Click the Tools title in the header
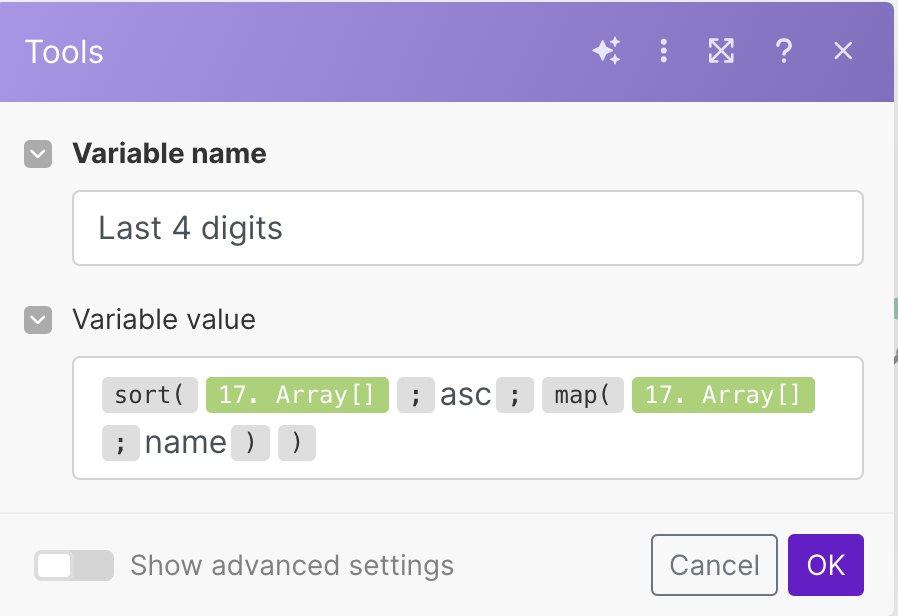The height and width of the screenshot is (616, 898). pyautogui.click(x=64, y=52)
